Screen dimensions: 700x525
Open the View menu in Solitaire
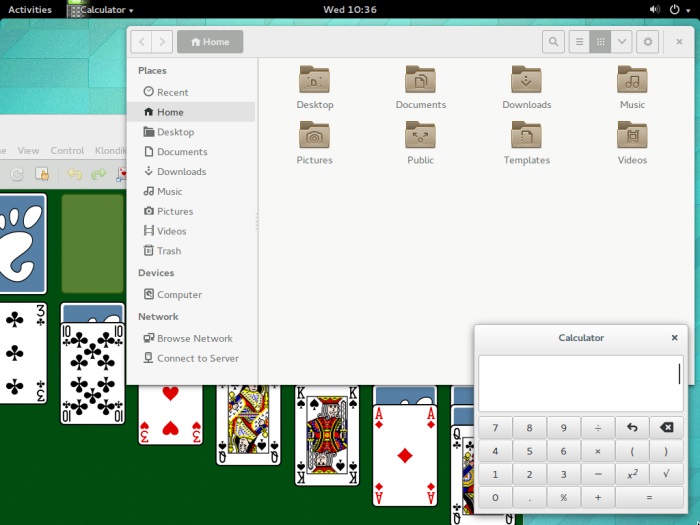pyautogui.click(x=28, y=150)
